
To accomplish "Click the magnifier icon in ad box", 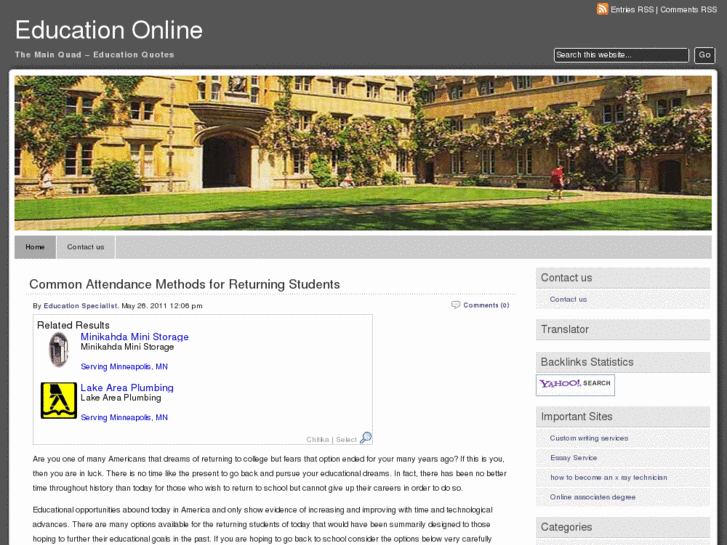I will [366, 438].
